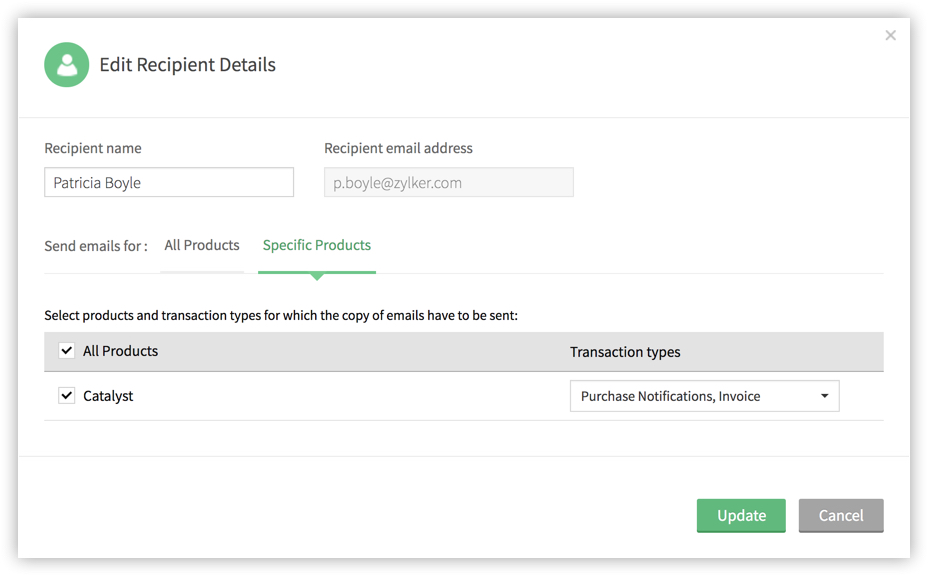This screenshot has height=576, width=928.
Task: Click the disabled recipient email address field
Action: point(449,182)
